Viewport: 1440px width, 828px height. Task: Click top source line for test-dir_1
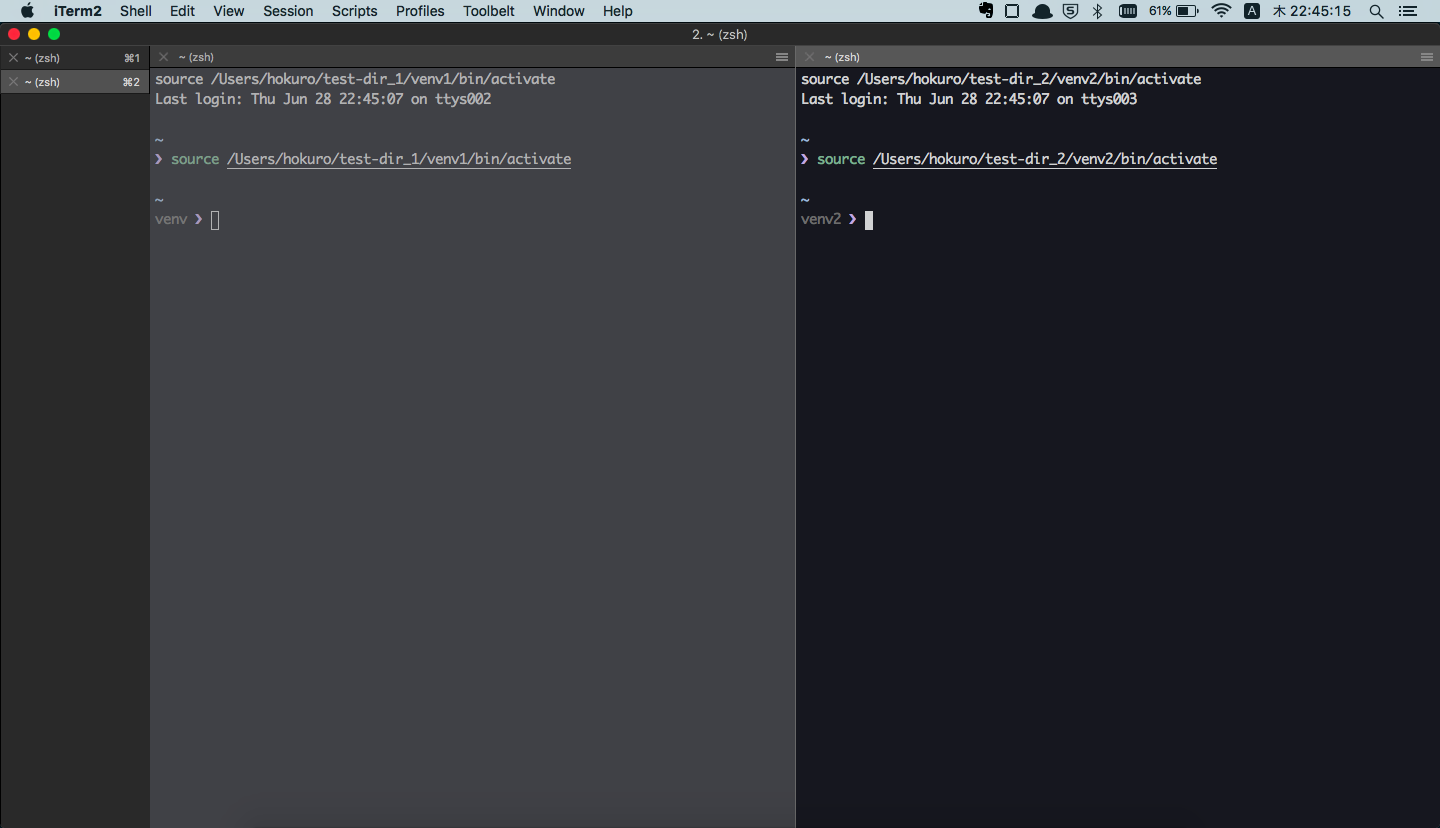coord(355,79)
